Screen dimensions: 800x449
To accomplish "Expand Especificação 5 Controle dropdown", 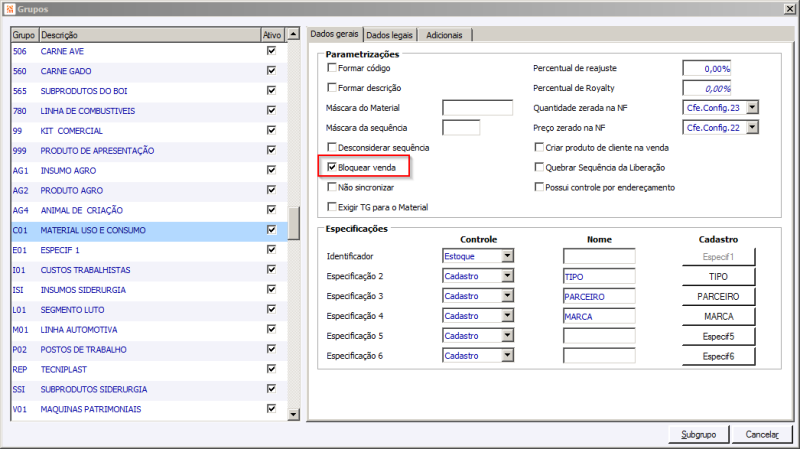I will pyautogui.click(x=507, y=336).
